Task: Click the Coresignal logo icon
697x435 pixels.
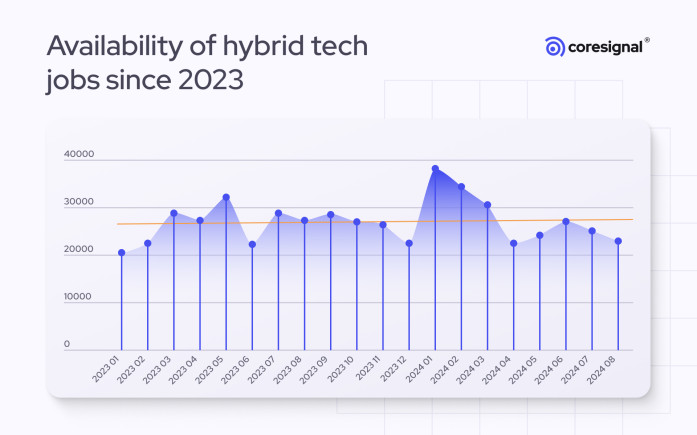Action: [x=555, y=46]
